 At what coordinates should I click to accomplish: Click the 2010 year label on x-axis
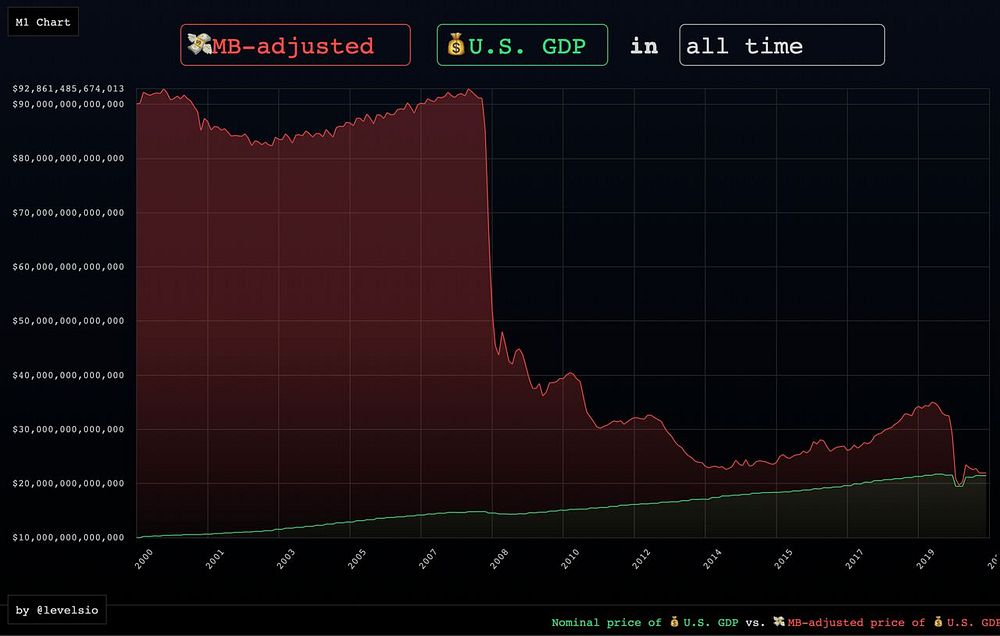pos(570,559)
